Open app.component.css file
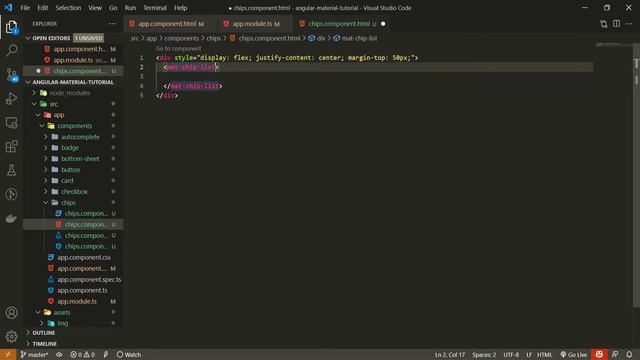Screen dimensions: 640x360 (x=84, y=258)
